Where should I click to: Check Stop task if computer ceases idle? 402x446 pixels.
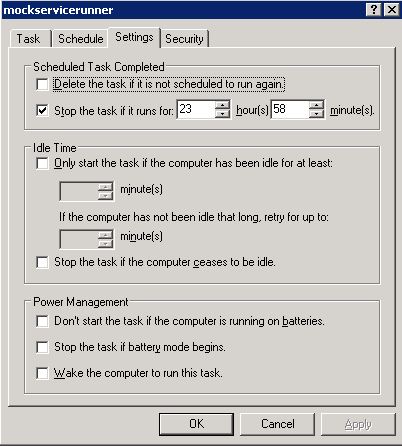[42, 262]
